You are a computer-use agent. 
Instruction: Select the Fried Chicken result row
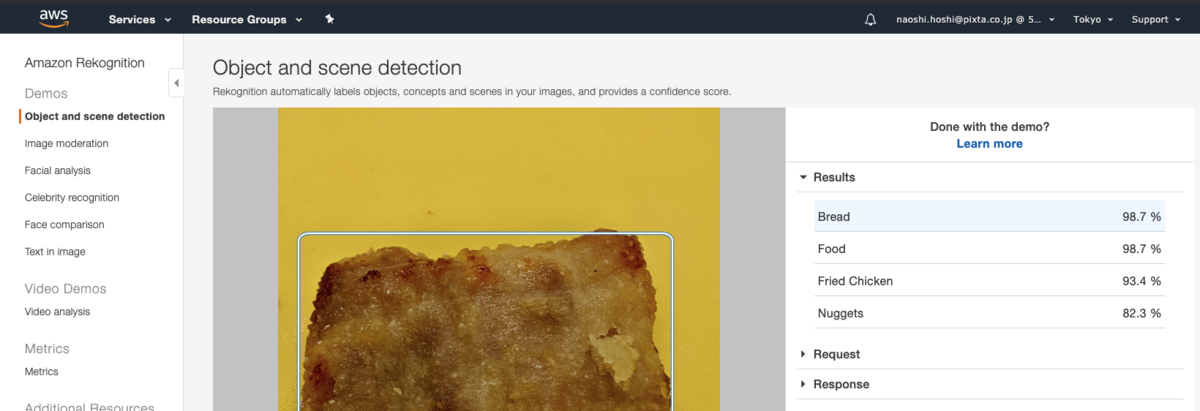click(989, 281)
